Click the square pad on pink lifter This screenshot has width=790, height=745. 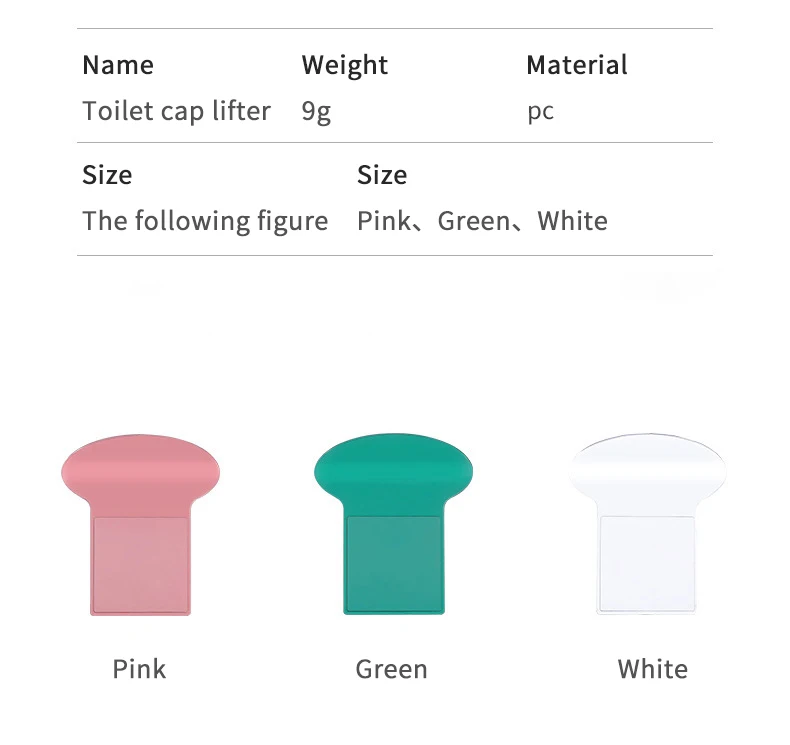point(140,563)
